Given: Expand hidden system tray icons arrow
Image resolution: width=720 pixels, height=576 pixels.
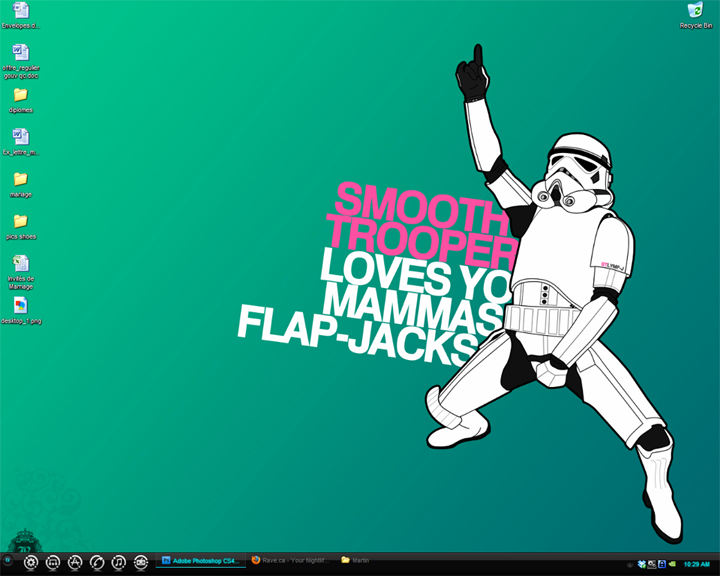Looking at the screenshot, I should pyautogui.click(x=629, y=565).
